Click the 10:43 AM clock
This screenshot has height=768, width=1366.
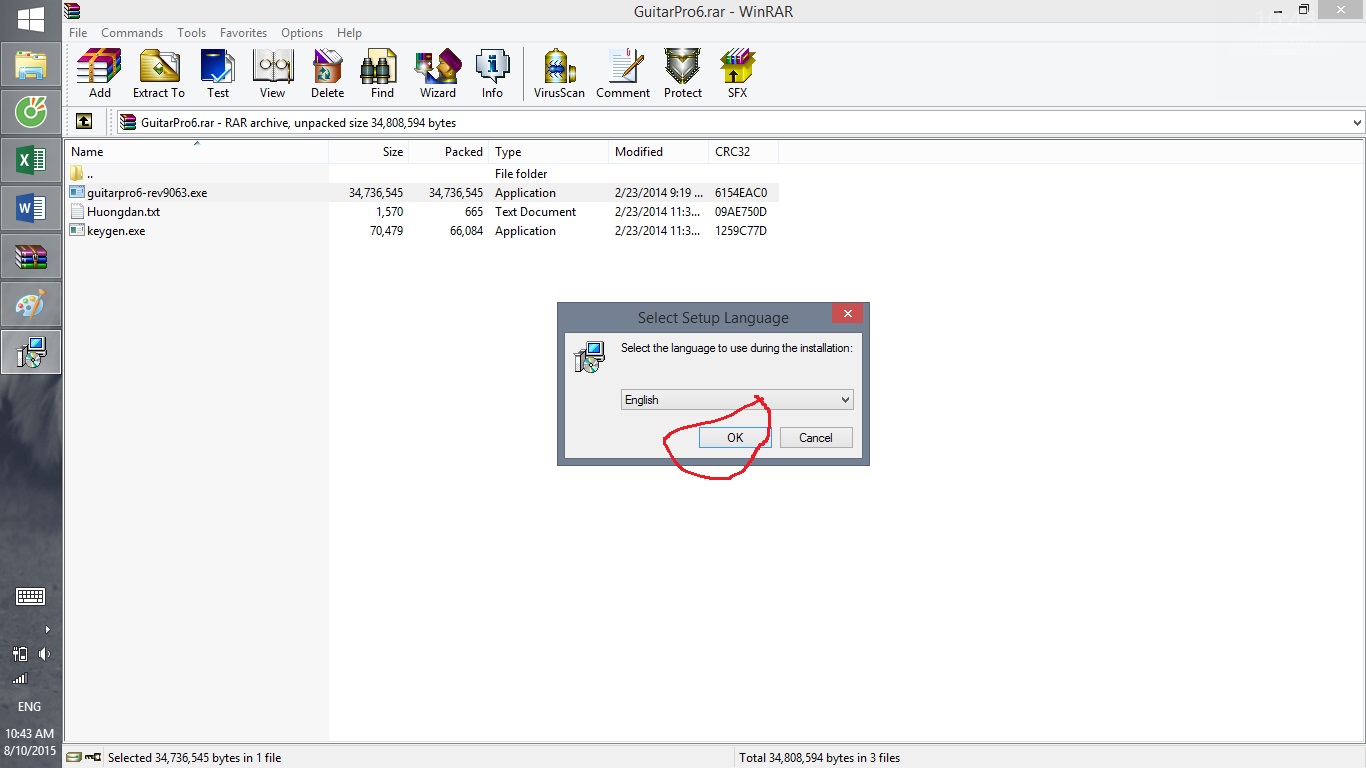click(x=30, y=734)
